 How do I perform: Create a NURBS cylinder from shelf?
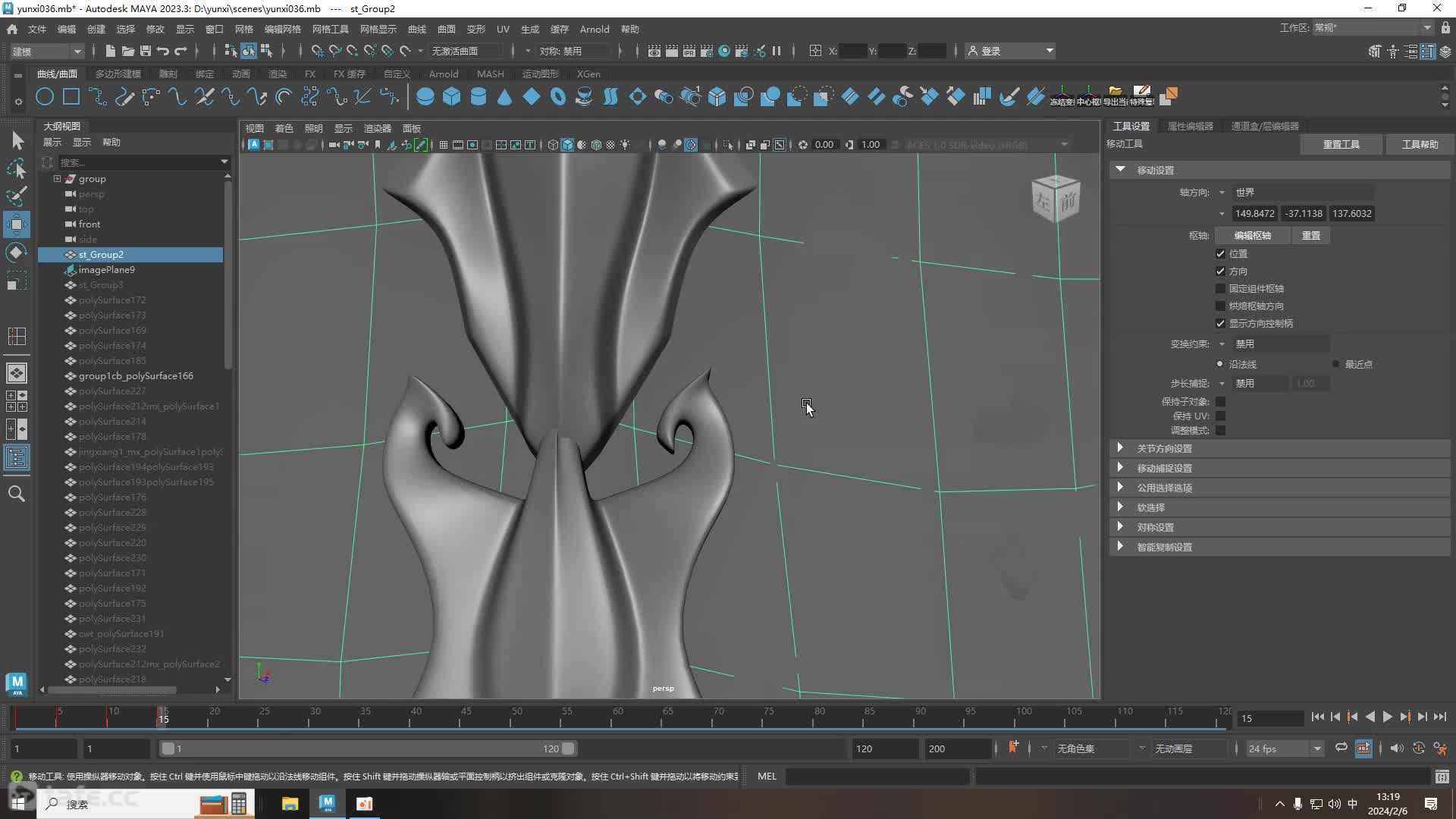479,96
